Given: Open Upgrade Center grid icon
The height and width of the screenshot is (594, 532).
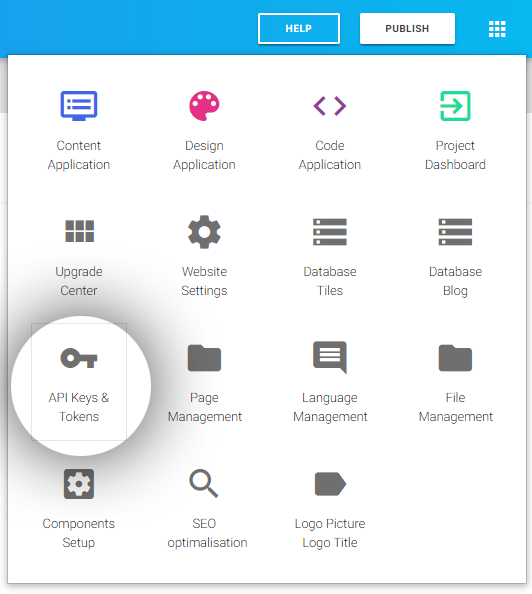Looking at the screenshot, I should click(79, 231).
